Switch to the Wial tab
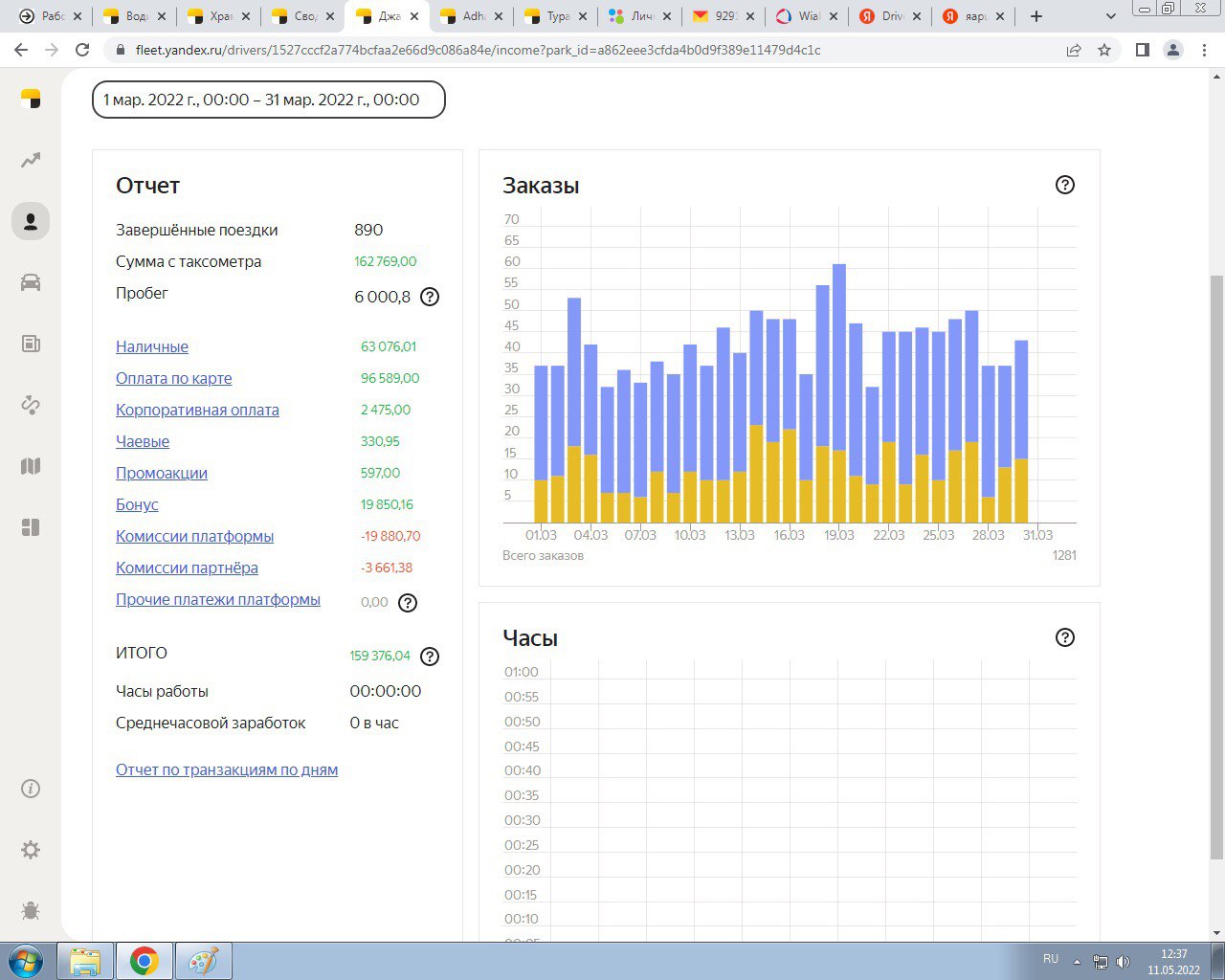Screen dimensions: 1225x980 (x=807, y=16)
